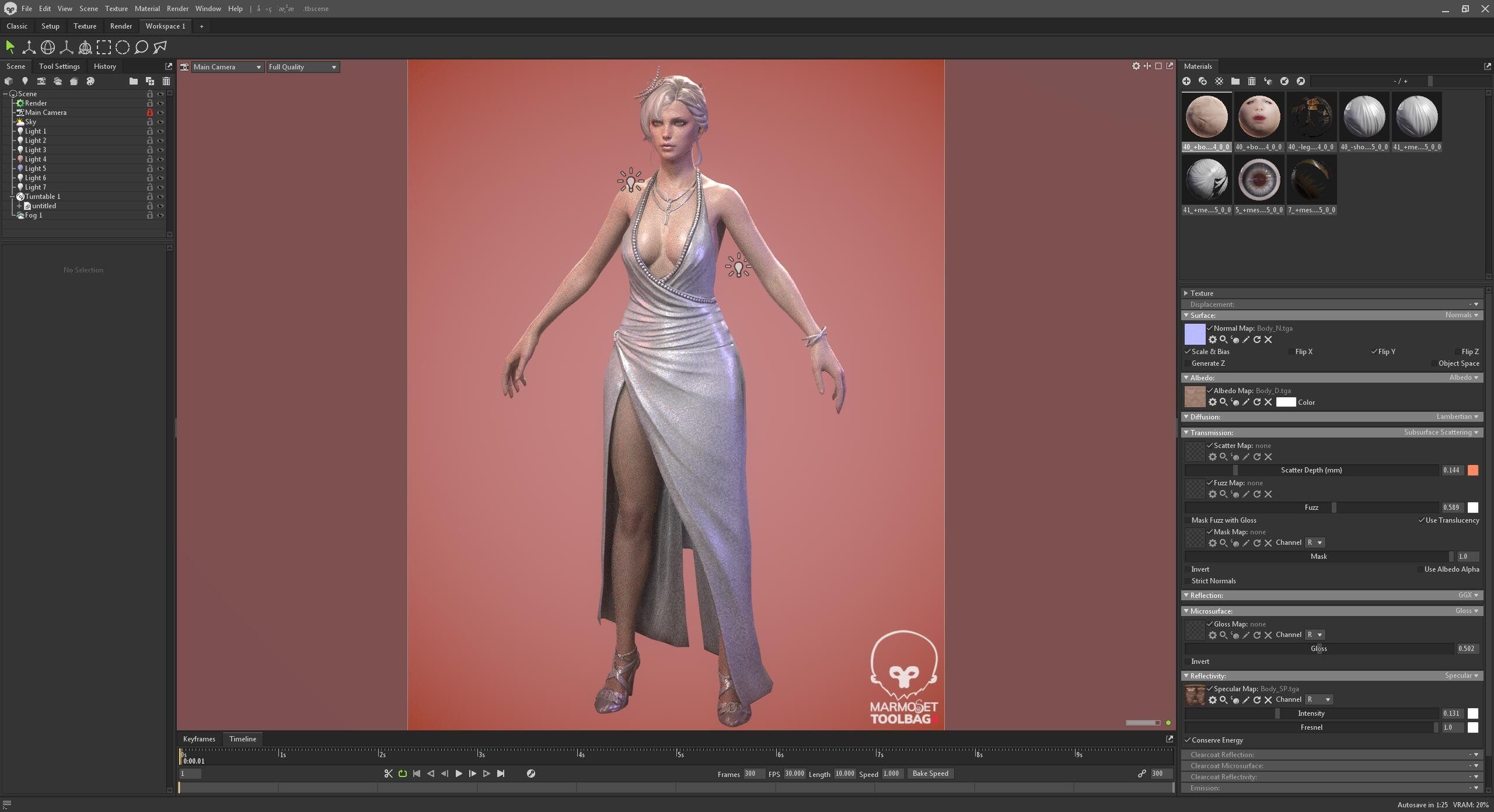The image size is (1494, 812).
Task: Open the Full Quality dropdown
Action: [x=303, y=67]
